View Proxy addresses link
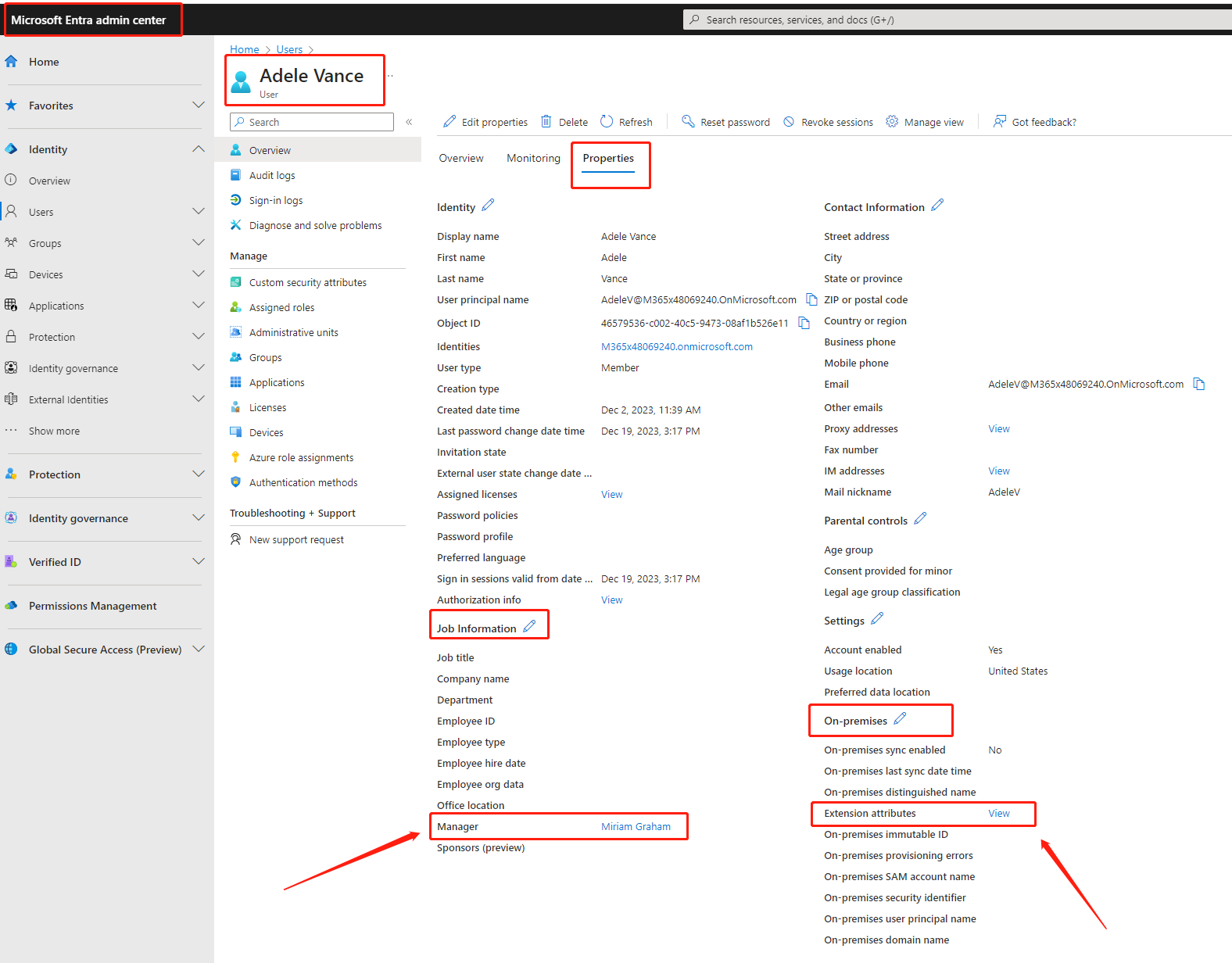The width and height of the screenshot is (1232, 963). click(998, 428)
